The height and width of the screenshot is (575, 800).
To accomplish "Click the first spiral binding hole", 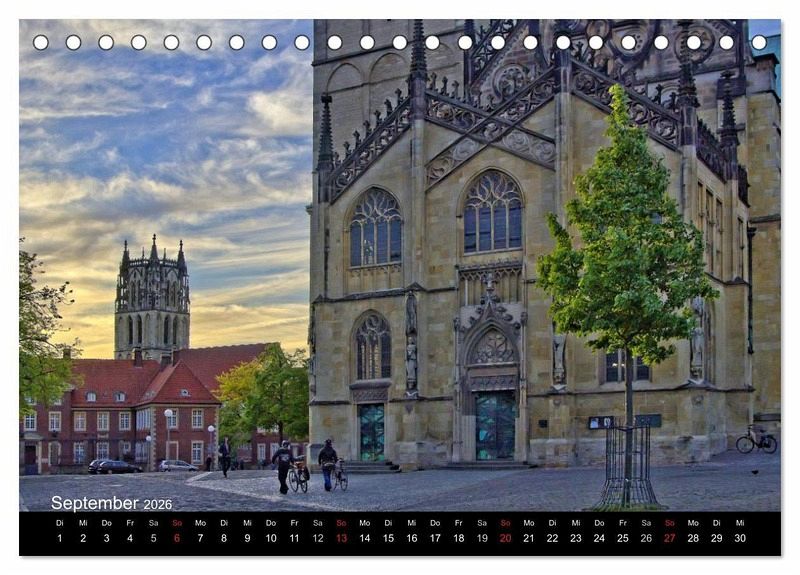I will (x=41, y=42).
